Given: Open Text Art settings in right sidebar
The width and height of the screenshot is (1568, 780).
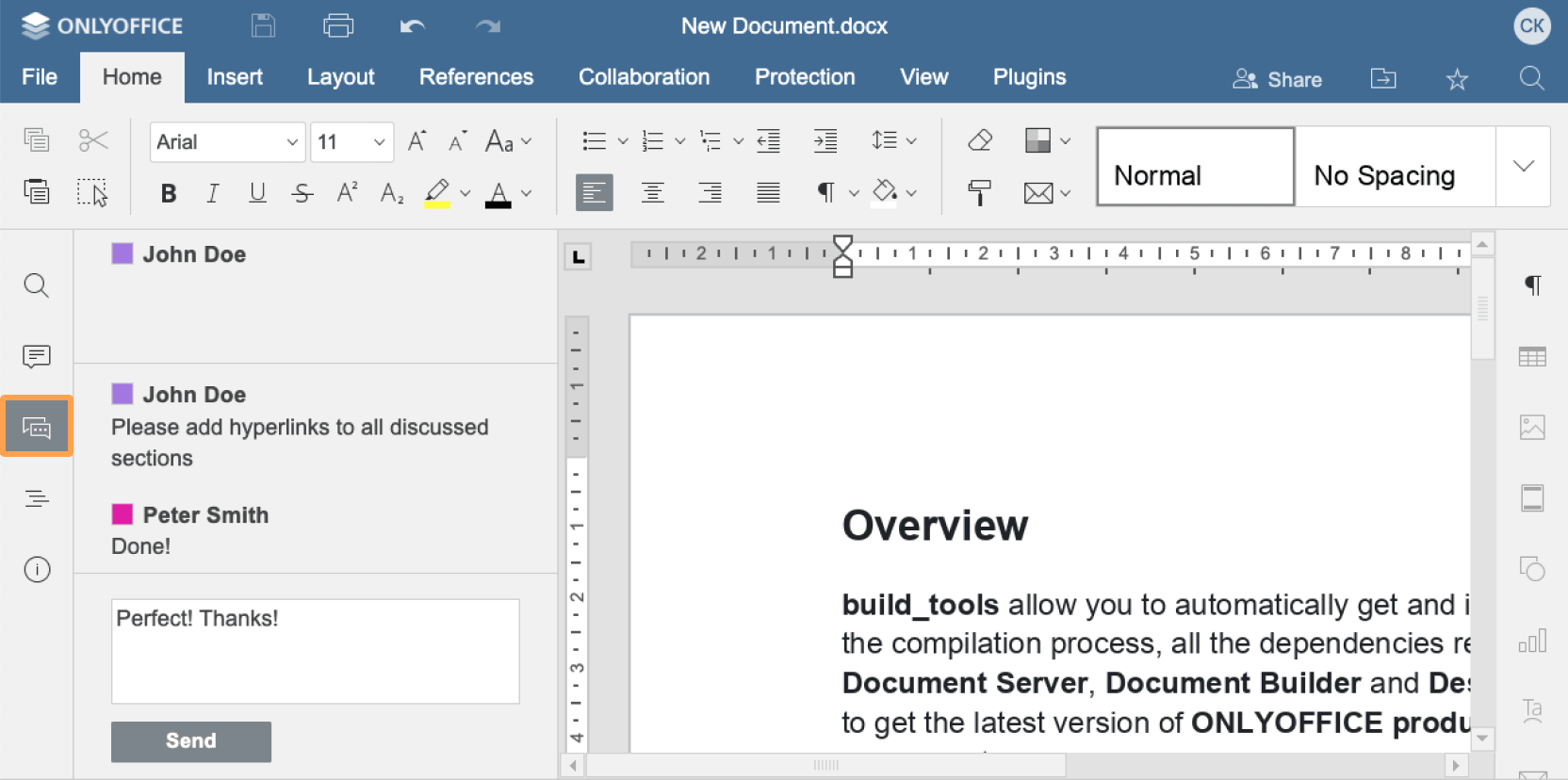Looking at the screenshot, I should click(x=1532, y=710).
